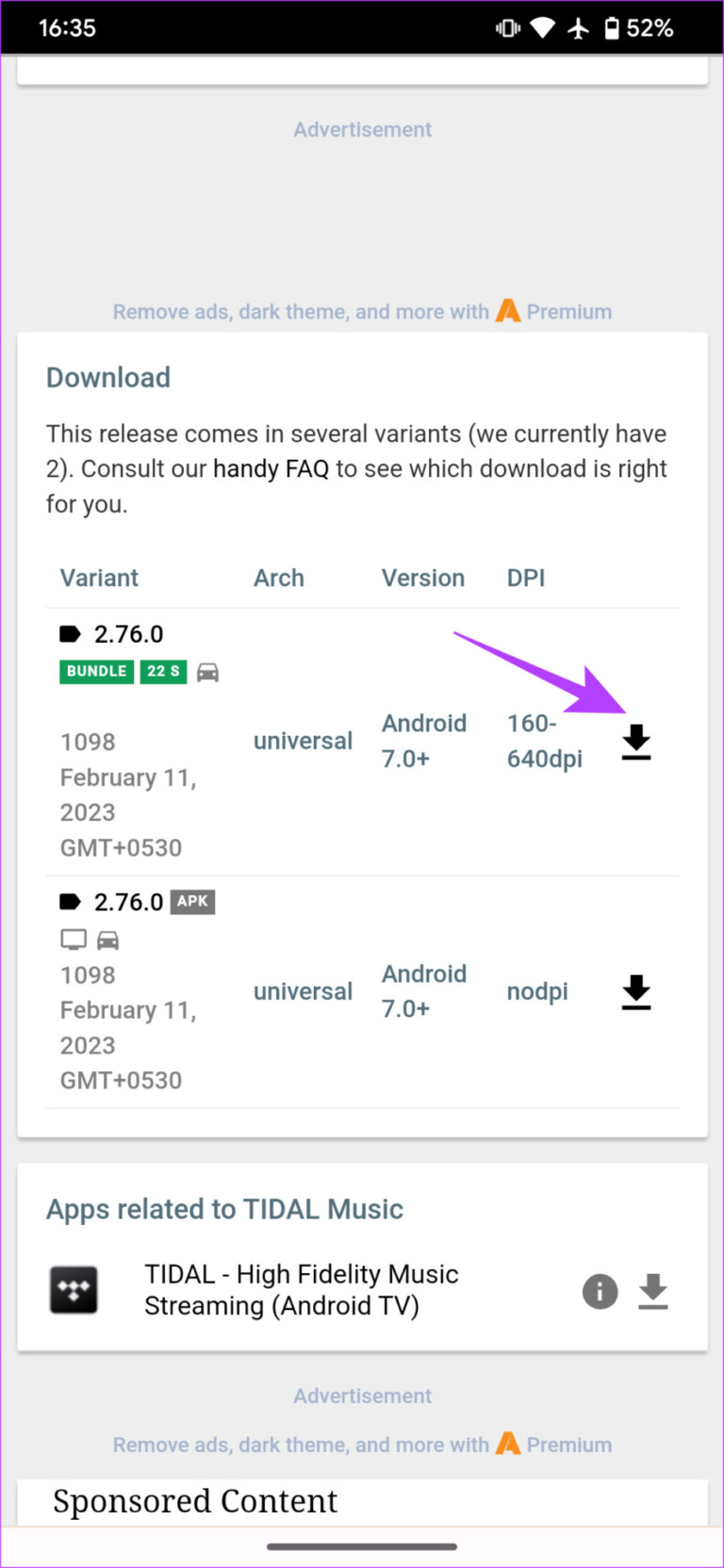
Task: Click the car icon on the APK variant row
Action: pos(108,939)
